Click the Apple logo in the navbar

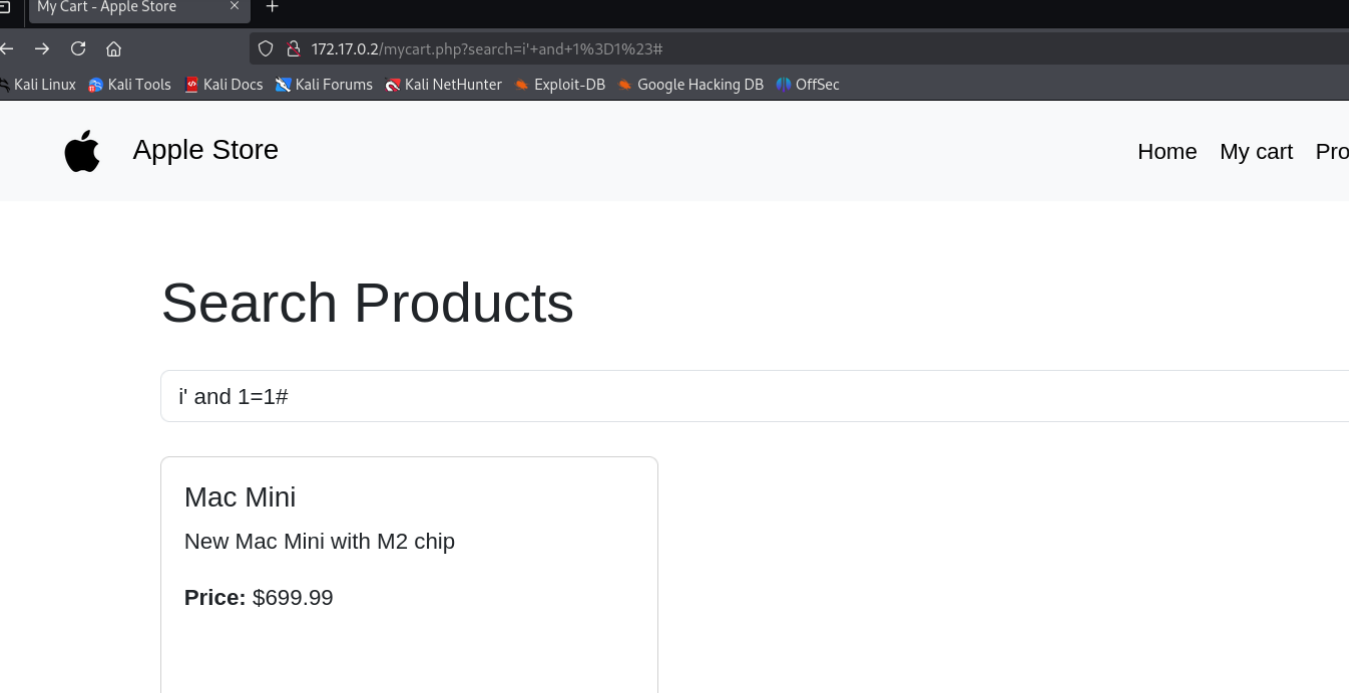(82, 151)
